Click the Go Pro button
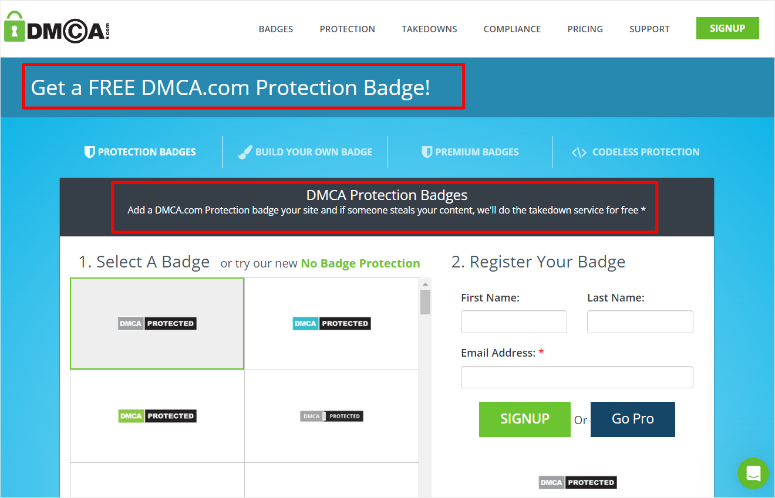The height and width of the screenshot is (498, 775). tap(633, 419)
